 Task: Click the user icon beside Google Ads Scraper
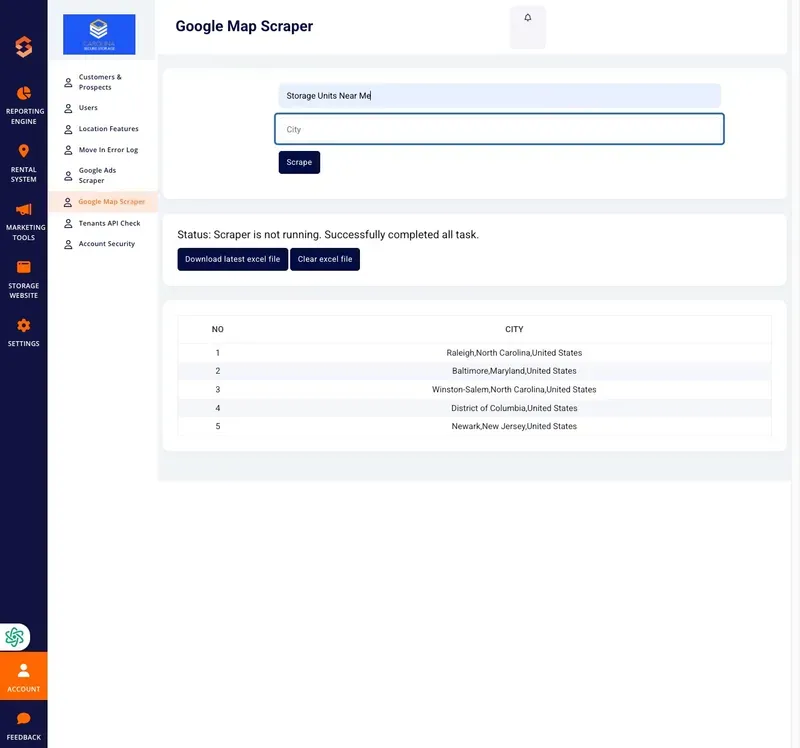[68, 176]
